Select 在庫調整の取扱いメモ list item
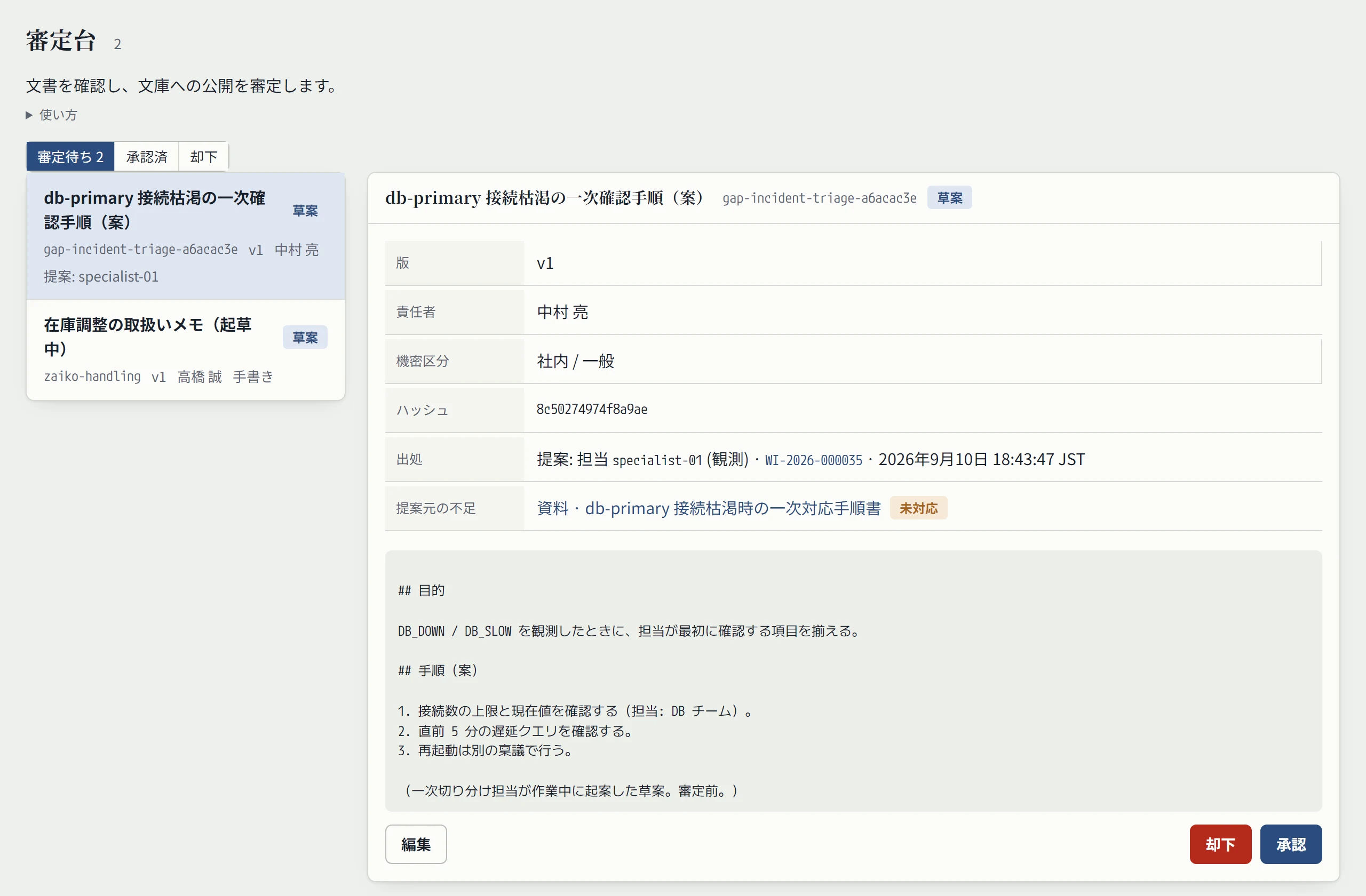 click(185, 350)
